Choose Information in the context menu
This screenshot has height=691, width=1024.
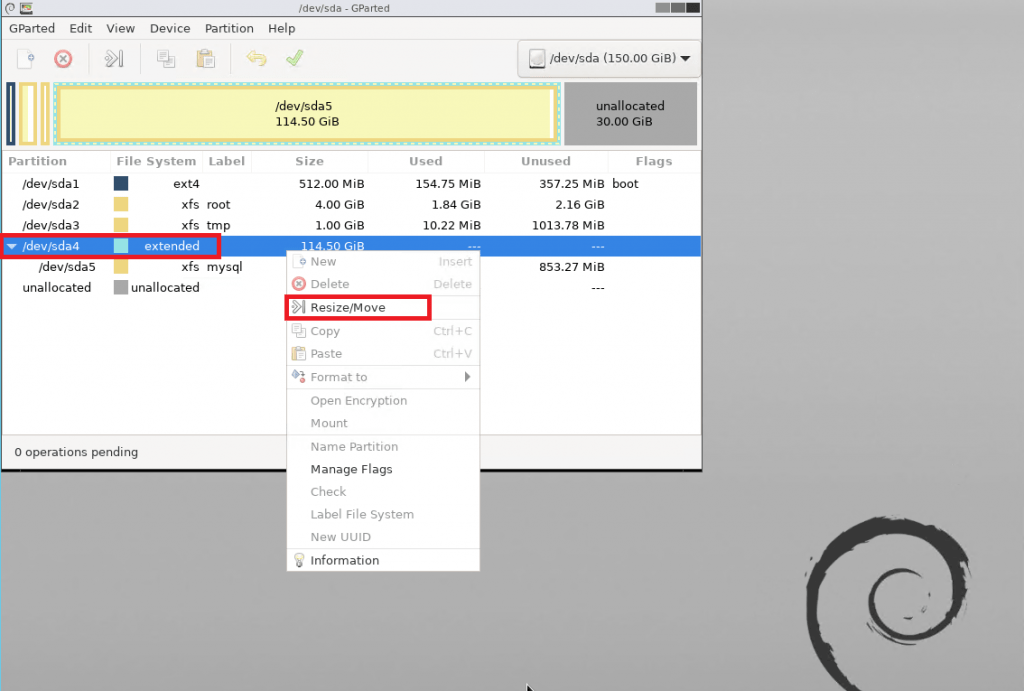(x=383, y=560)
